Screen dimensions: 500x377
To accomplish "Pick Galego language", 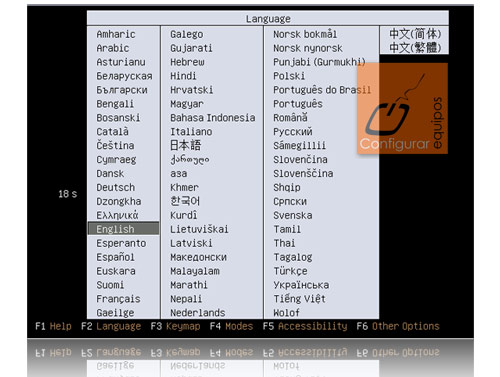I will pyautogui.click(x=187, y=34).
